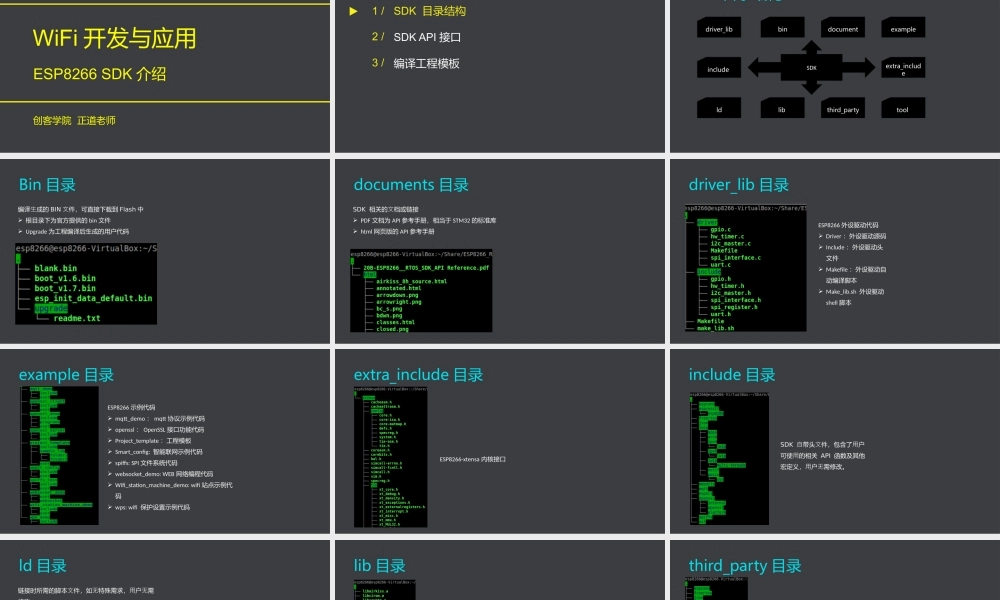The image size is (1000, 600).
Task: Click the extra_include box in the diagram
Action: [x=903, y=68]
